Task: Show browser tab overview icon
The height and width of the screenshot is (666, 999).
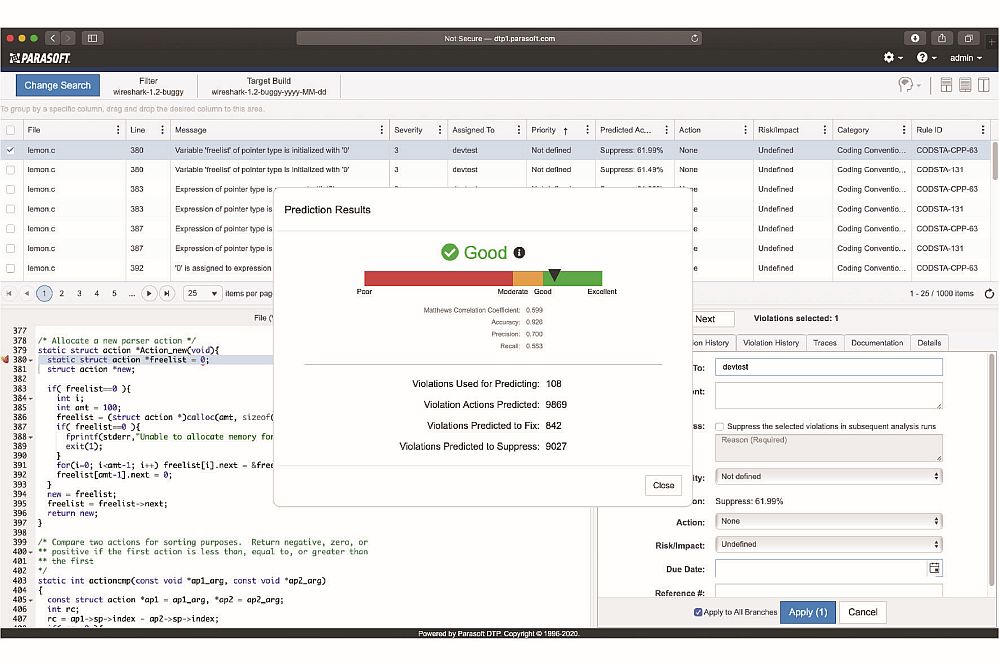Action: [968, 38]
